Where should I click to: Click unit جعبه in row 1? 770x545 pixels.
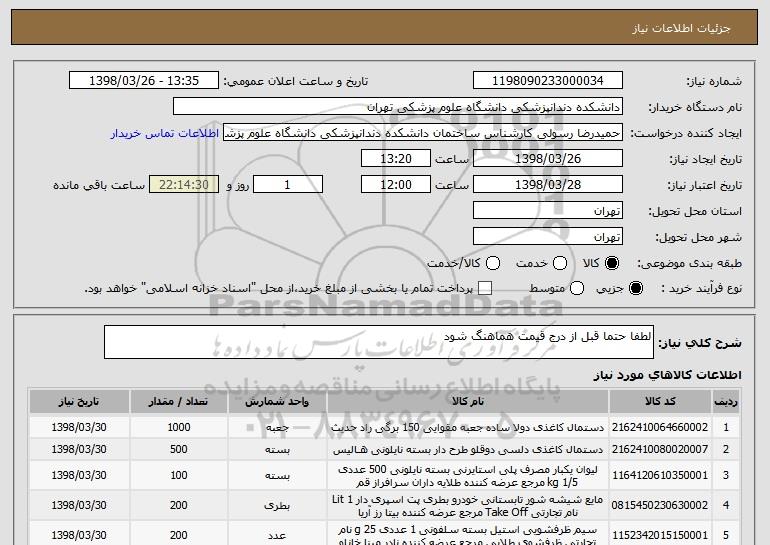[277, 428]
